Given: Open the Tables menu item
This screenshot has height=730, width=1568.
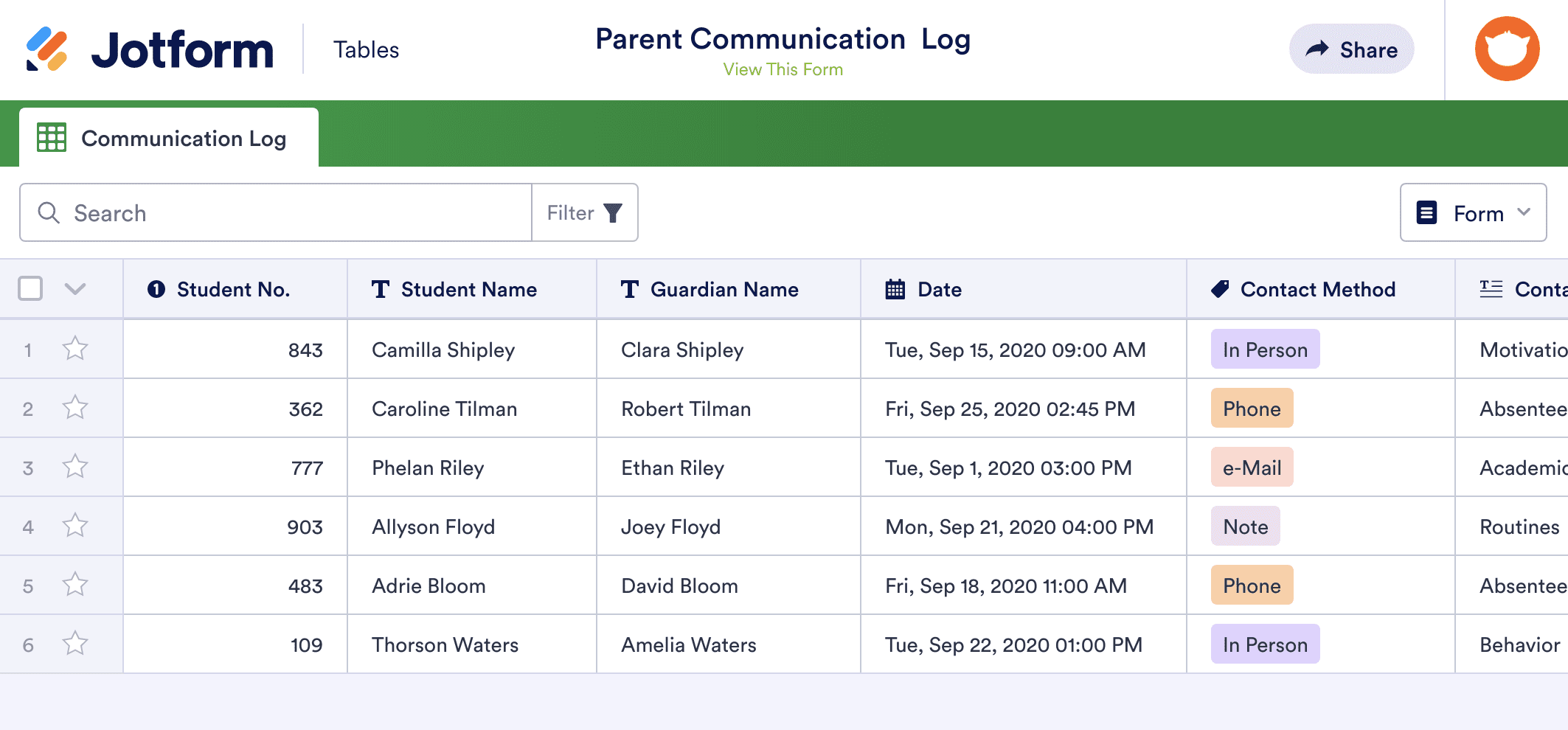Looking at the screenshot, I should coord(366,49).
